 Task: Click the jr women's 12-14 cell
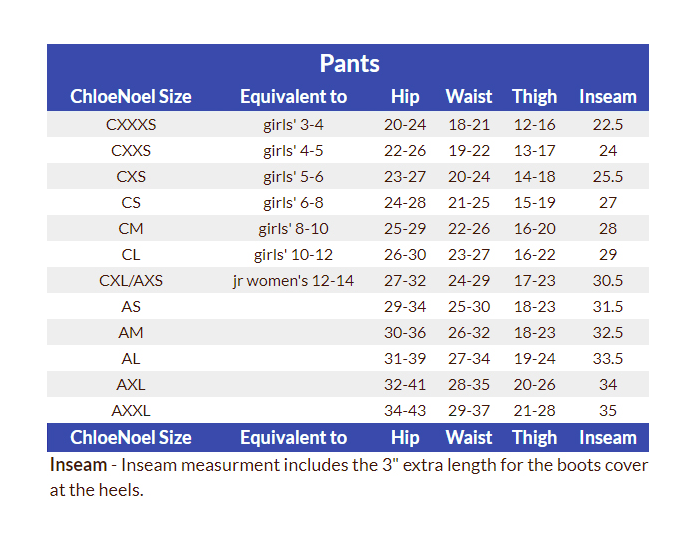coord(293,281)
